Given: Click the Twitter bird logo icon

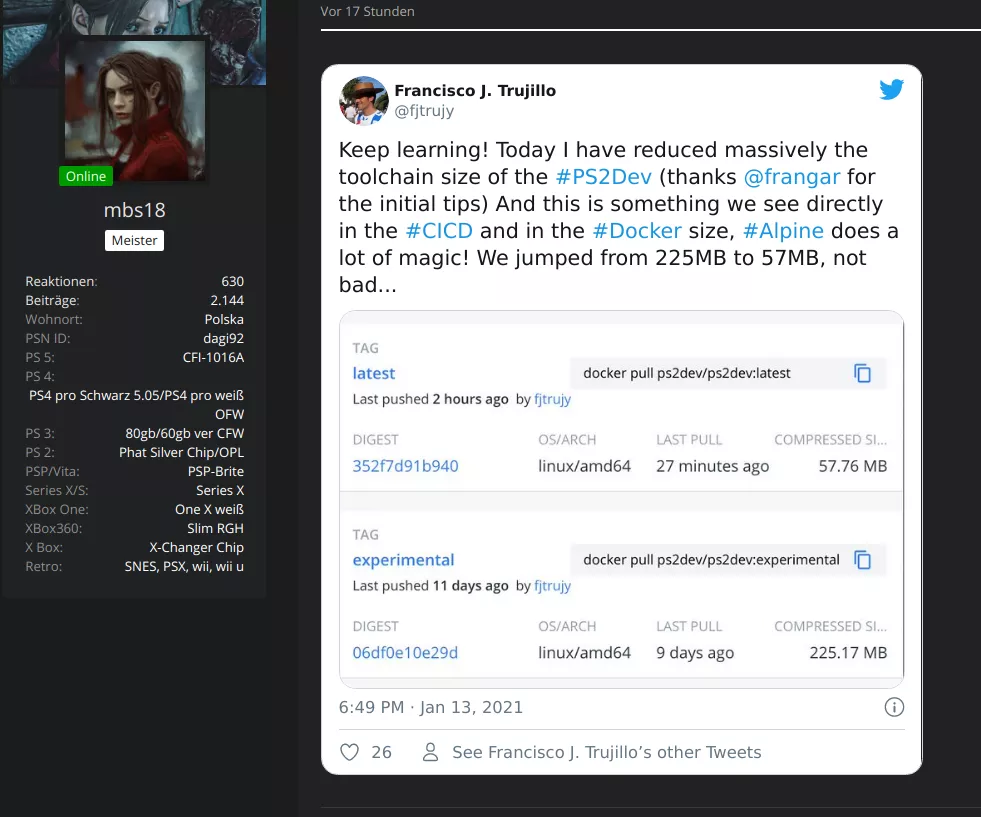Looking at the screenshot, I should 891,90.
